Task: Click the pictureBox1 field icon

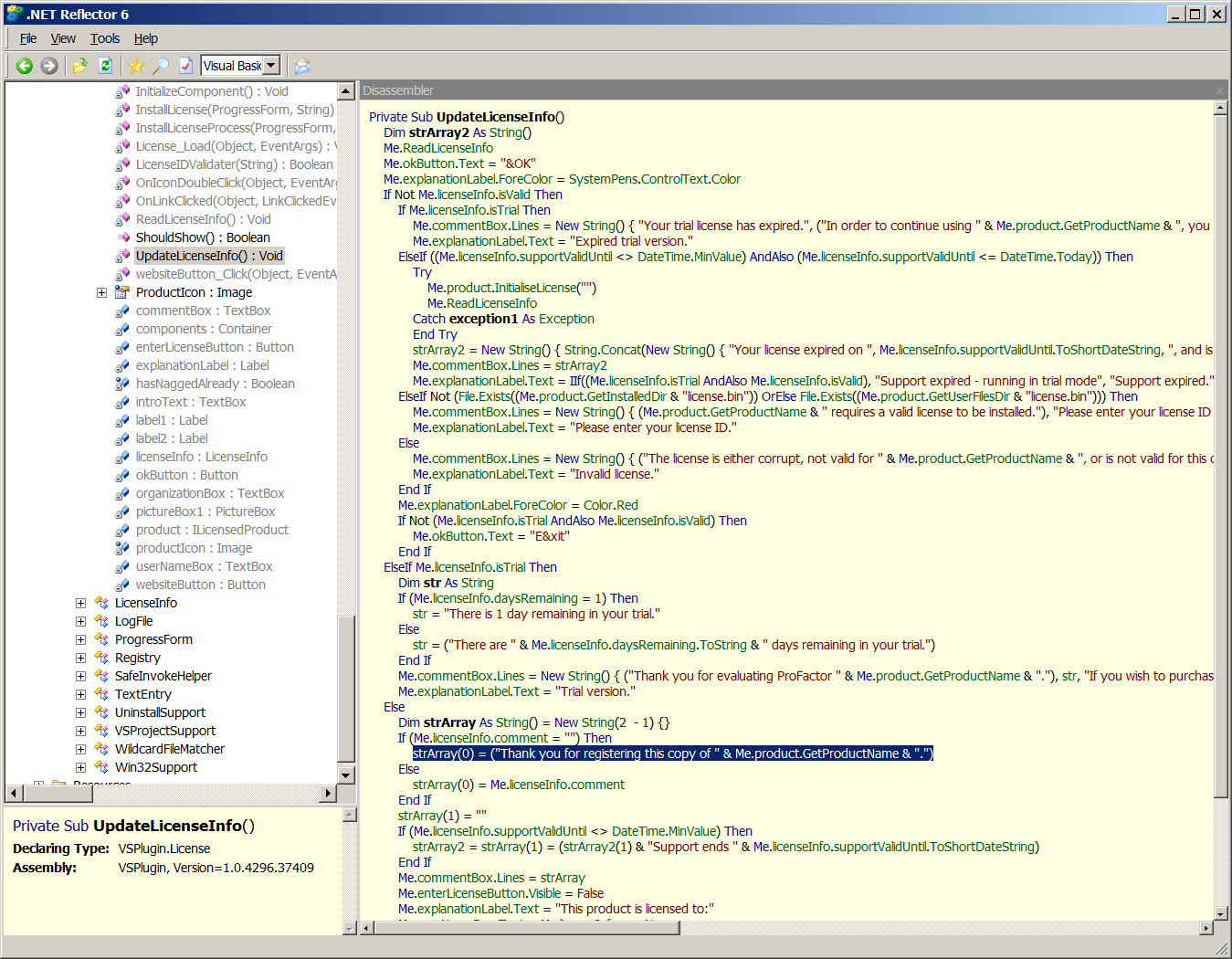Action: click(122, 511)
